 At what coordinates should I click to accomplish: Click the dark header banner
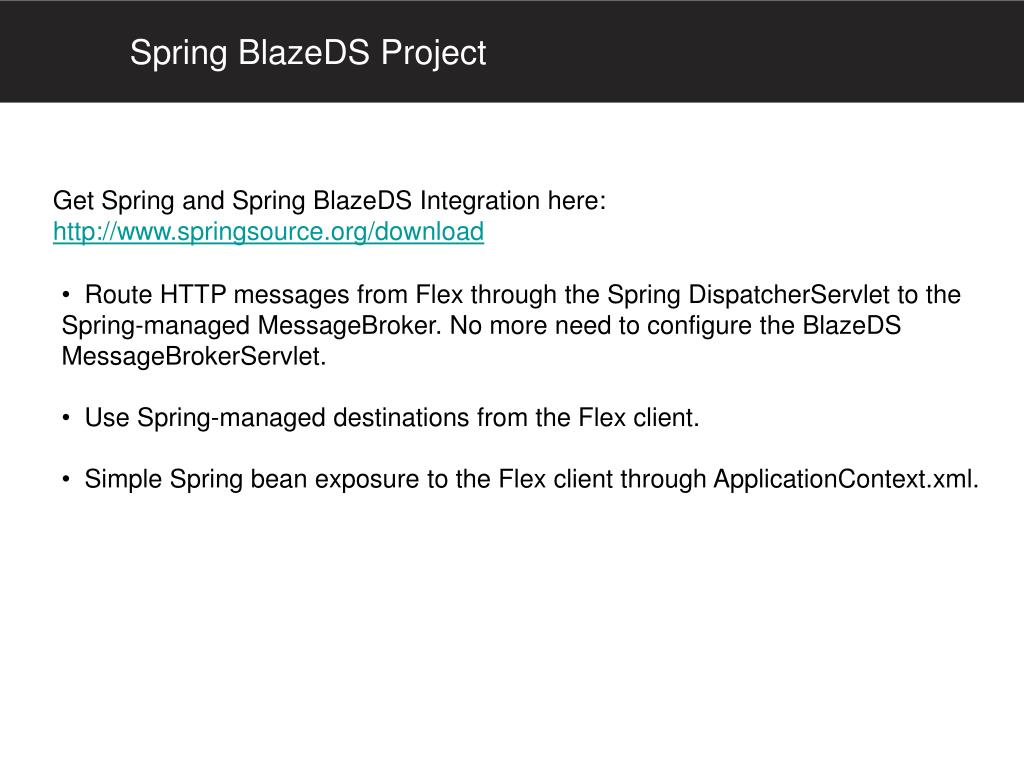(512, 51)
